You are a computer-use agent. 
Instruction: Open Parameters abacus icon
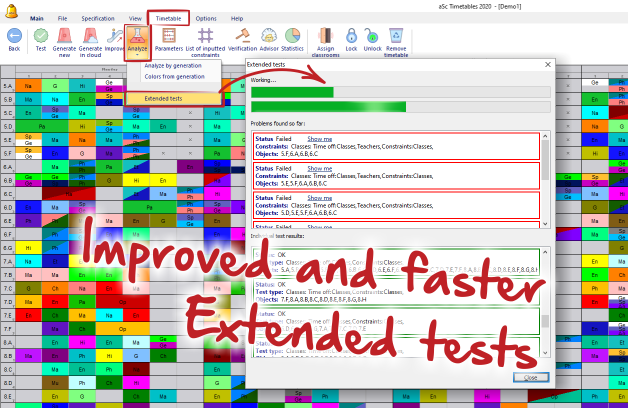point(169,36)
